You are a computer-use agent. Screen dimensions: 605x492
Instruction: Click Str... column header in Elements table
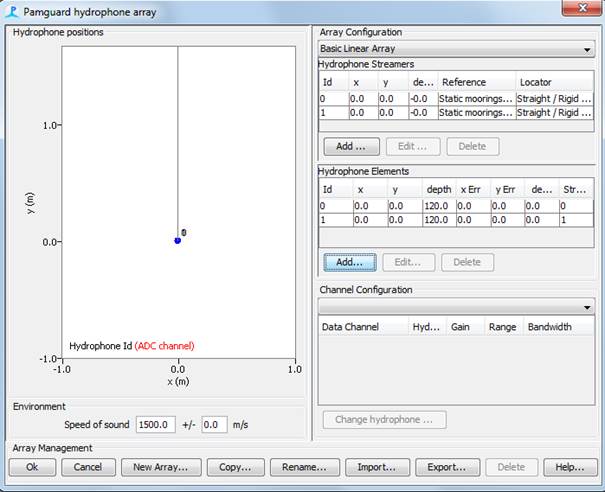pyautogui.click(x=576, y=189)
